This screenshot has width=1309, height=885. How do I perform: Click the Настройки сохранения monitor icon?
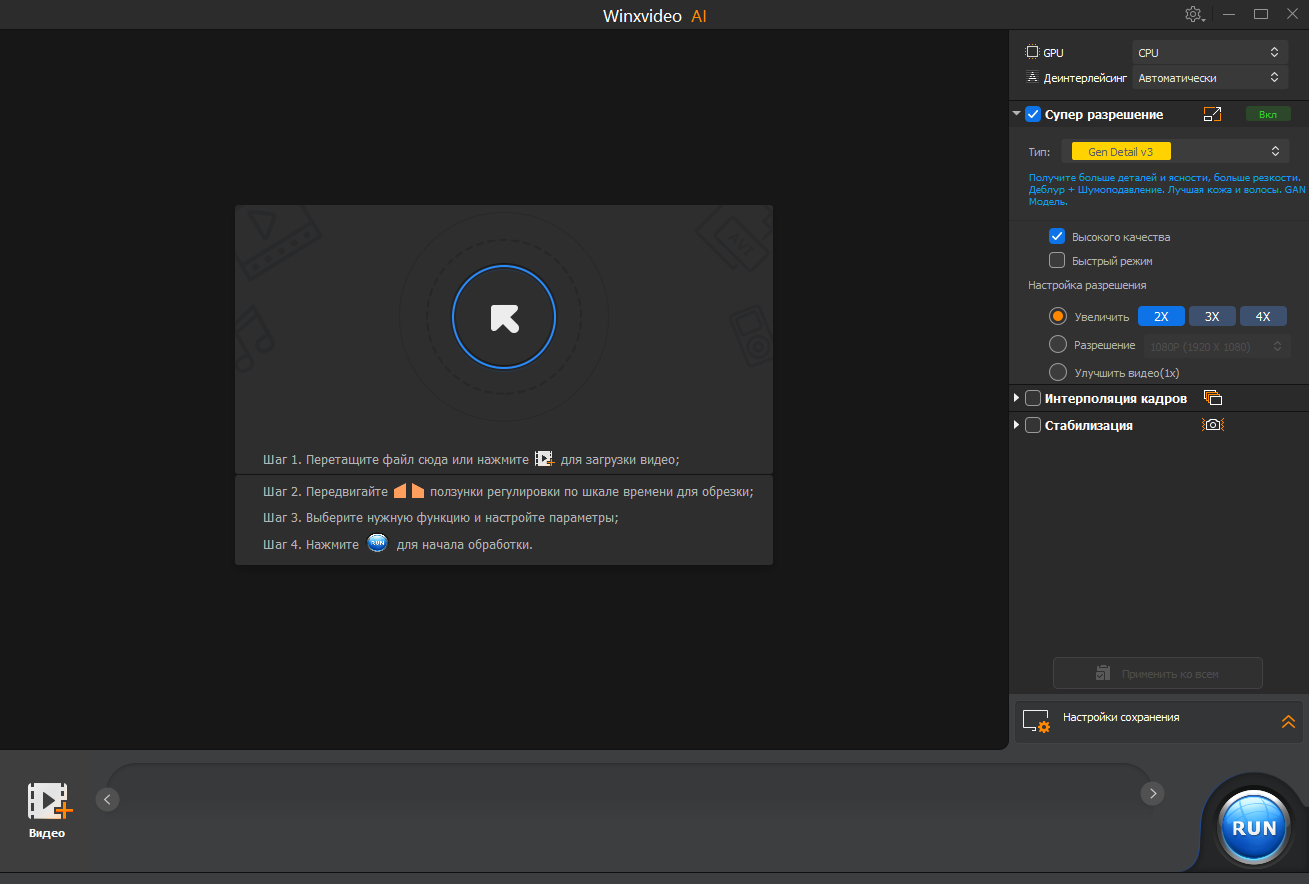coord(1036,721)
